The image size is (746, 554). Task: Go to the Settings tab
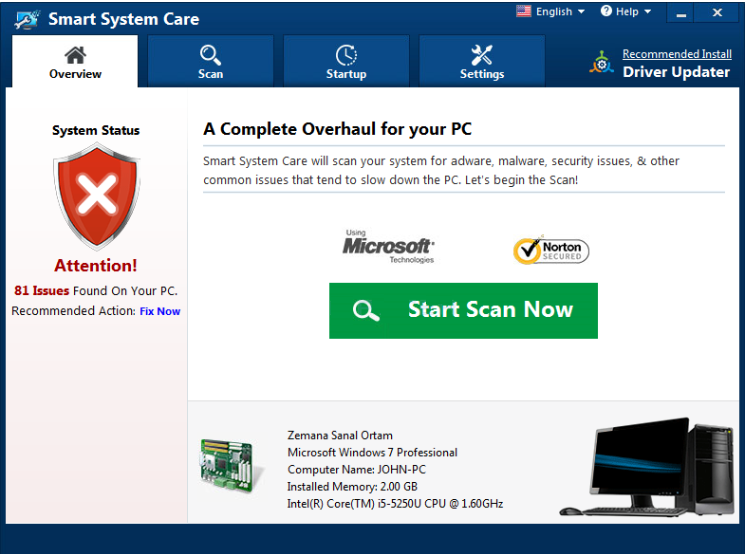click(x=481, y=61)
